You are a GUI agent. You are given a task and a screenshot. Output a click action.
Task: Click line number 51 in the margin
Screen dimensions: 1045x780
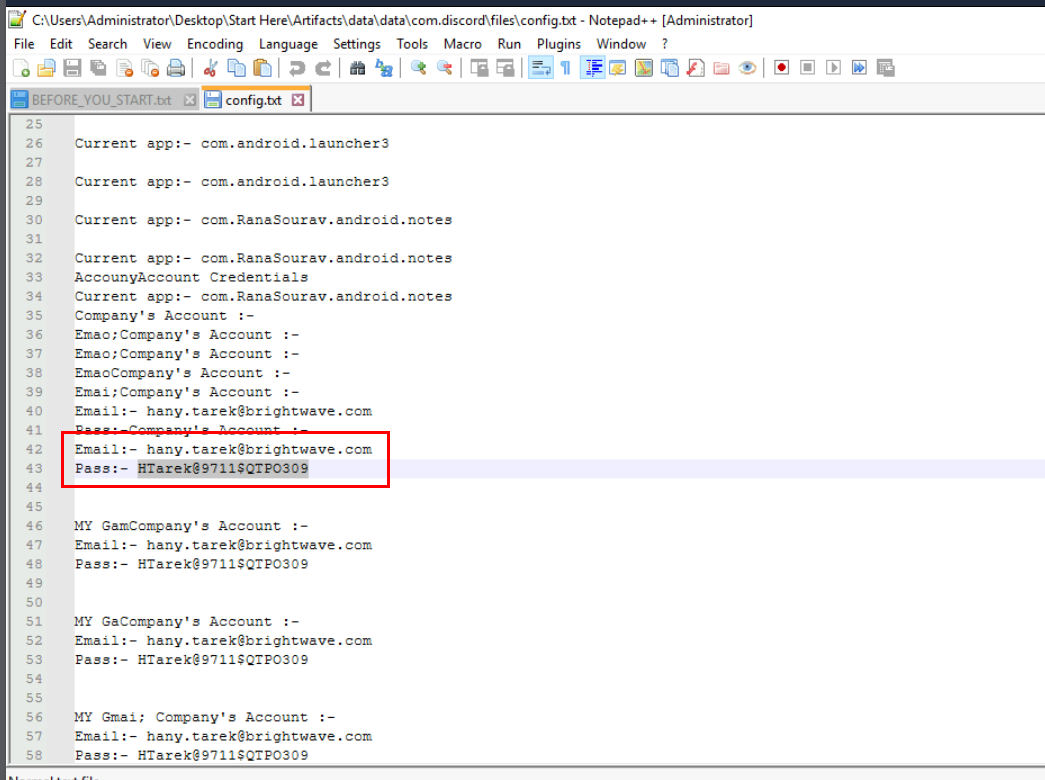pos(34,621)
